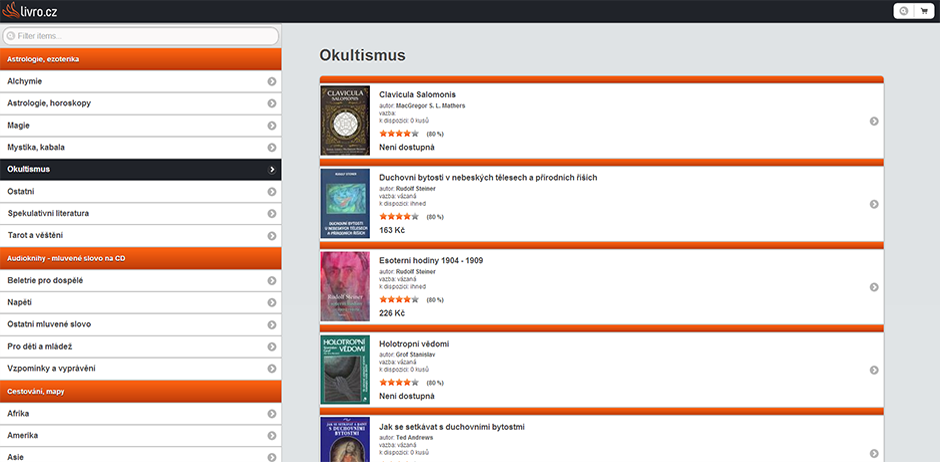Image resolution: width=940 pixels, height=462 pixels.
Task: Click the Astrologie, ezoterika section header
Action: [x=141, y=59]
